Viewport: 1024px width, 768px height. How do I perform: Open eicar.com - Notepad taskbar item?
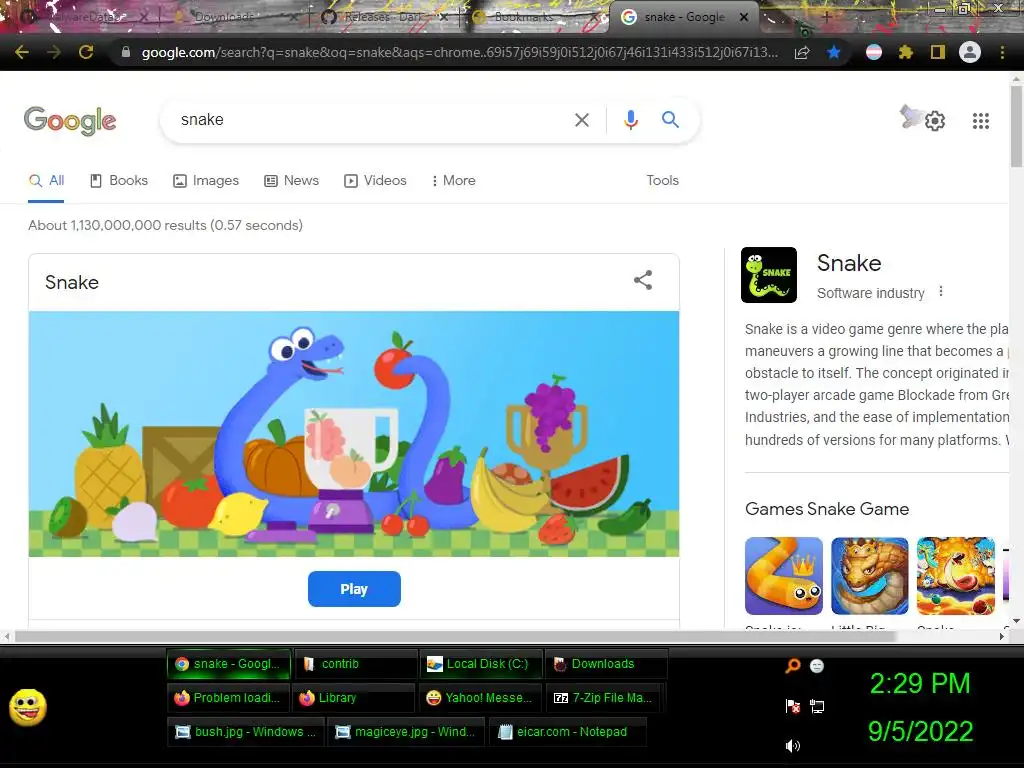point(568,731)
